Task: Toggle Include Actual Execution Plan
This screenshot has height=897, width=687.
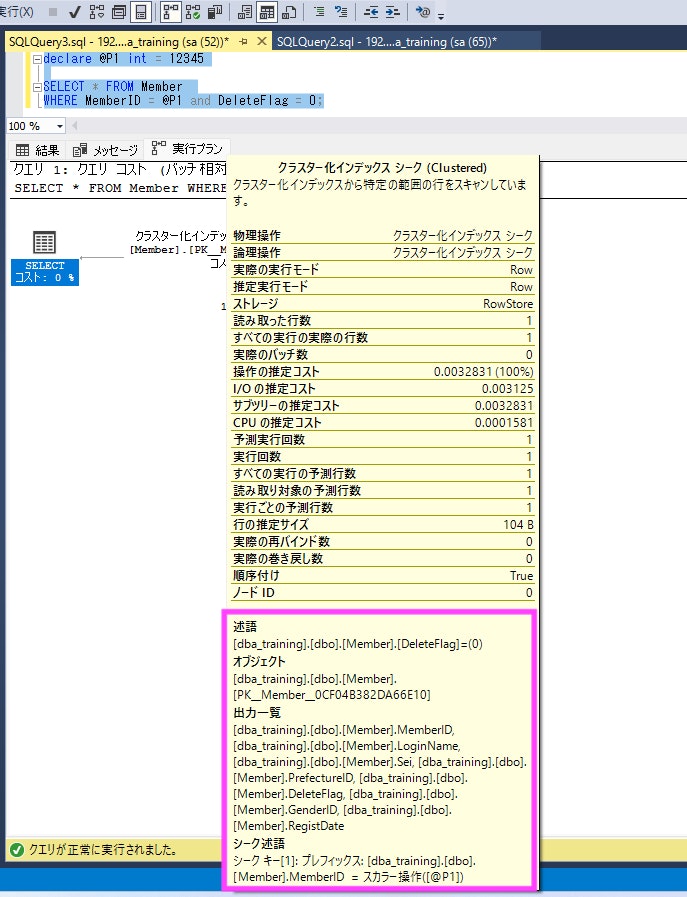Action: pyautogui.click(x=170, y=11)
